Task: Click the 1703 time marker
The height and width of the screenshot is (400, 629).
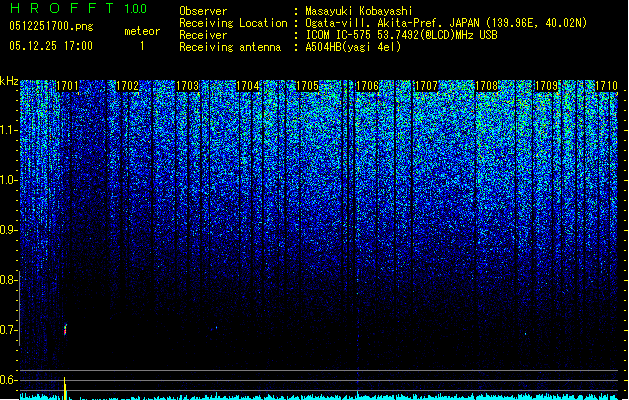Action: click(x=187, y=86)
